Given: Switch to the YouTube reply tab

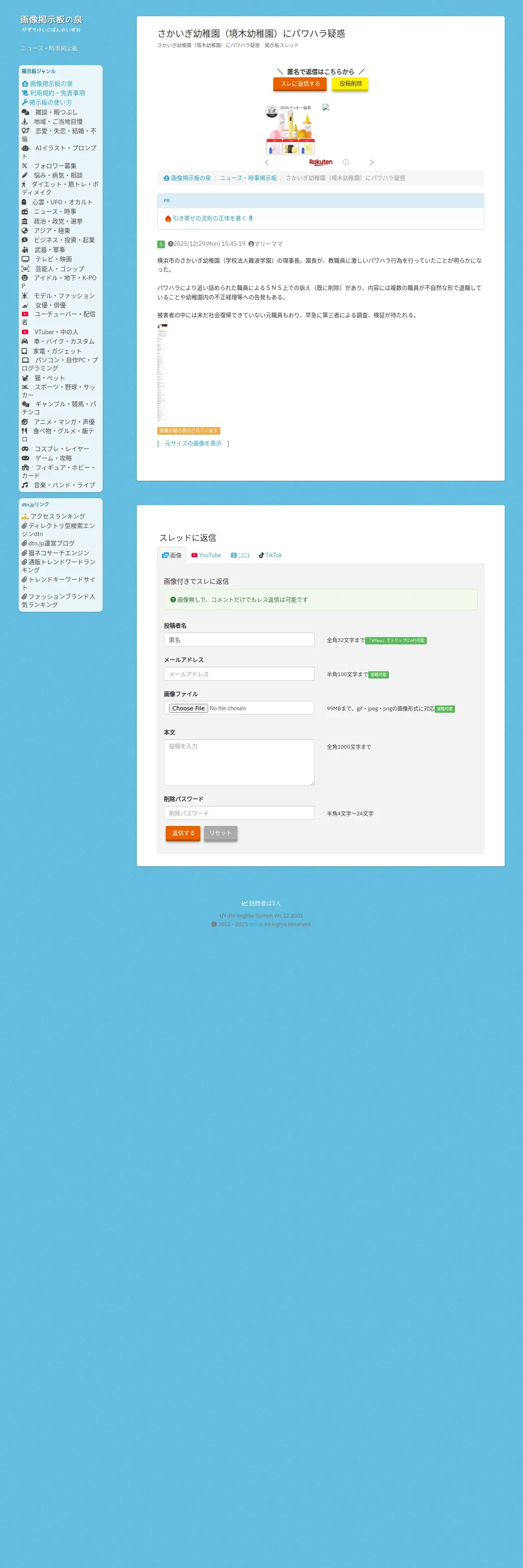Looking at the screenshot, I should 207,555.
